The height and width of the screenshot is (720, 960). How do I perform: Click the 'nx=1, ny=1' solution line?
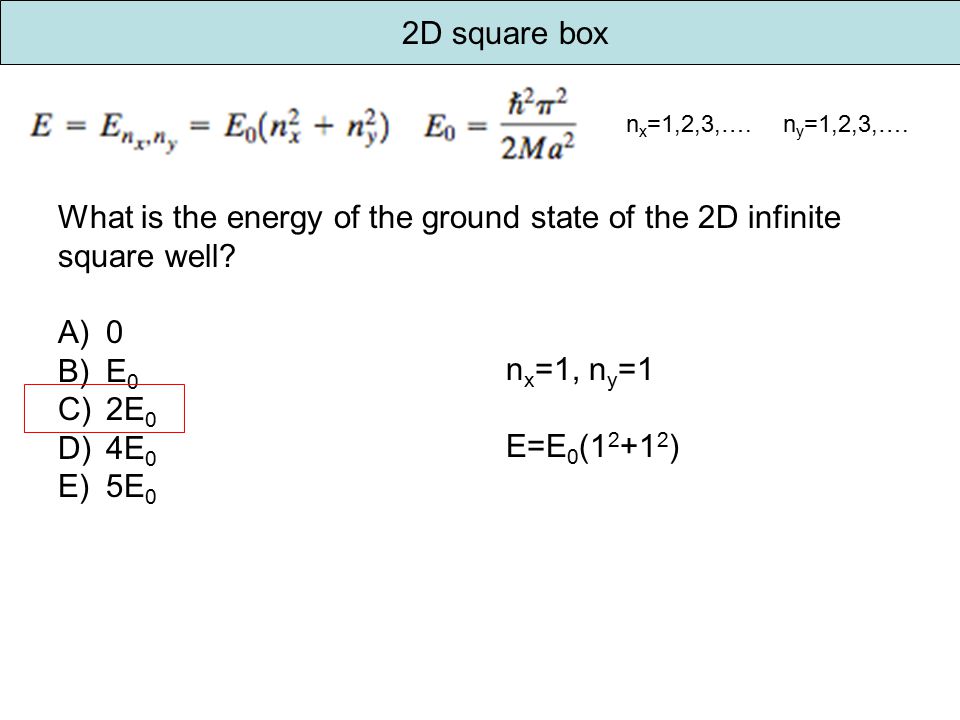tap(579, 372)
